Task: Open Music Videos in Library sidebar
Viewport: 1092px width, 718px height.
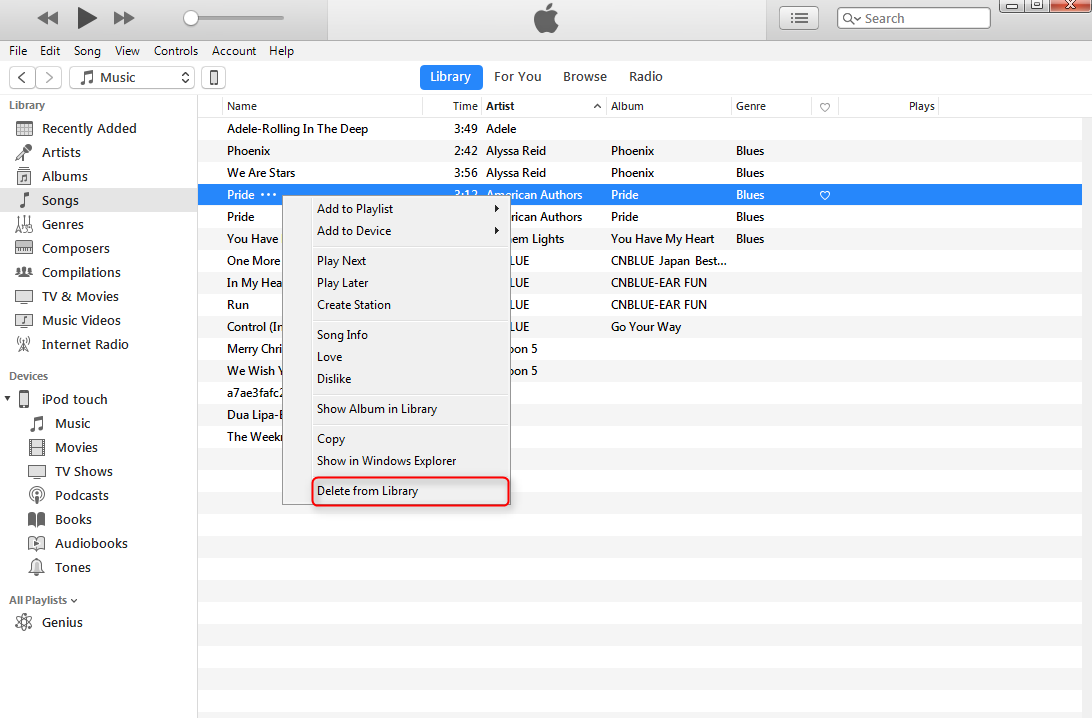Action: (80, 320)
